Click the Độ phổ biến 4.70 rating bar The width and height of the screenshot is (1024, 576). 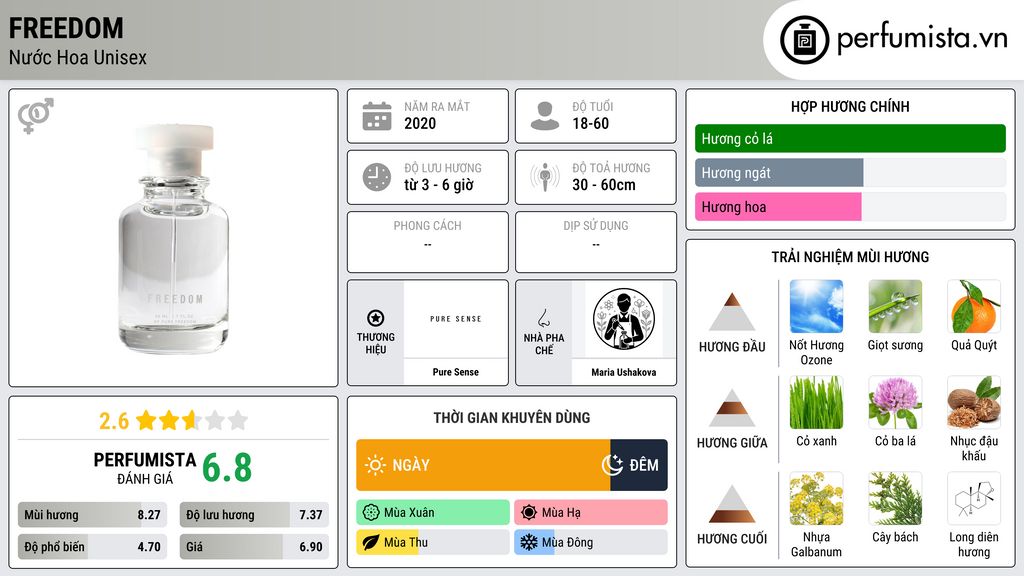pyautogui.click(x=92, y=547)
